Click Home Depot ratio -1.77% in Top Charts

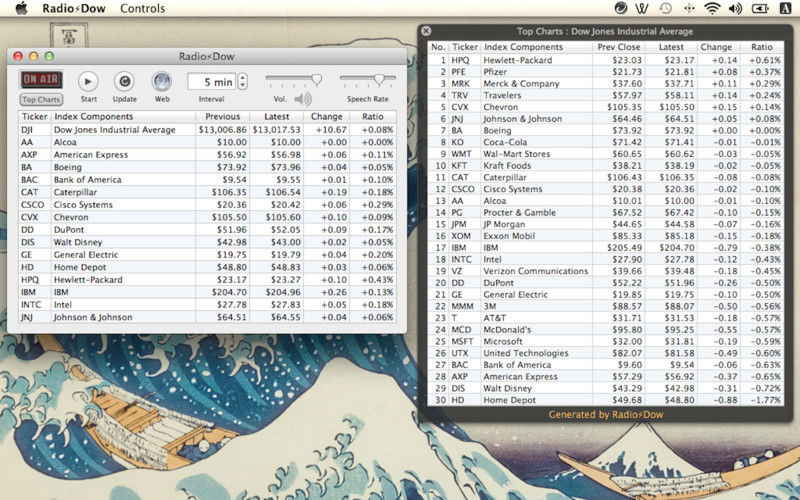click(x=765, y=401)
